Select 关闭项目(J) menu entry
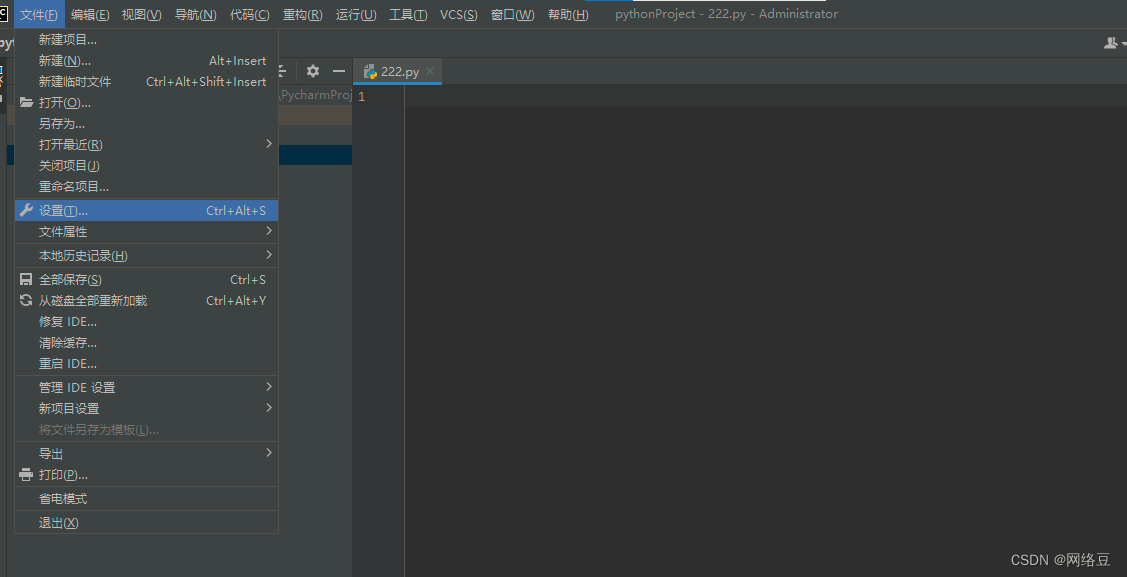 (x=147, y=165)
